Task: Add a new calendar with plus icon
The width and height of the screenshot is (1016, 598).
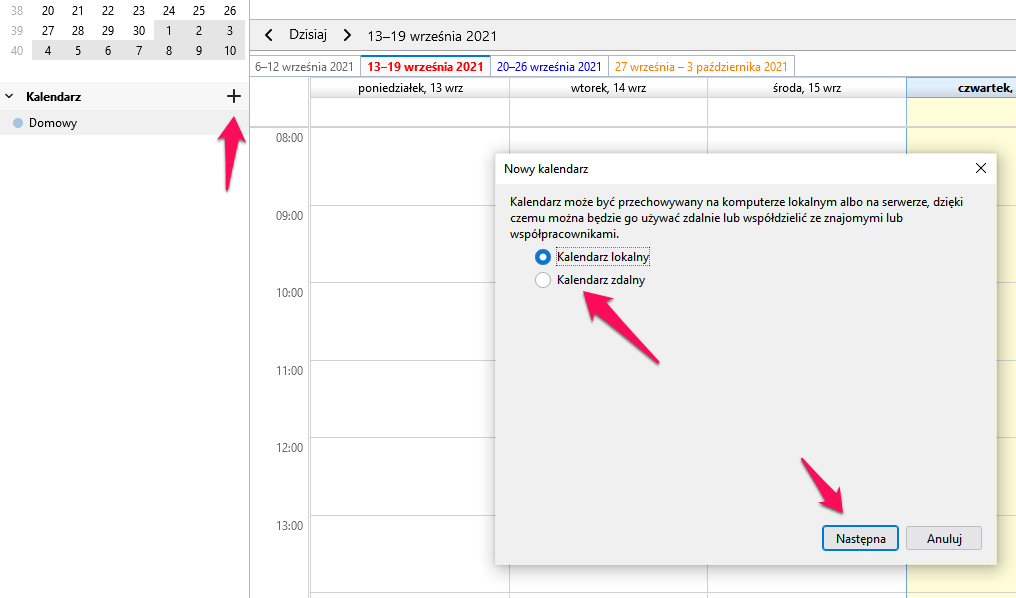Action: [234, 97]
